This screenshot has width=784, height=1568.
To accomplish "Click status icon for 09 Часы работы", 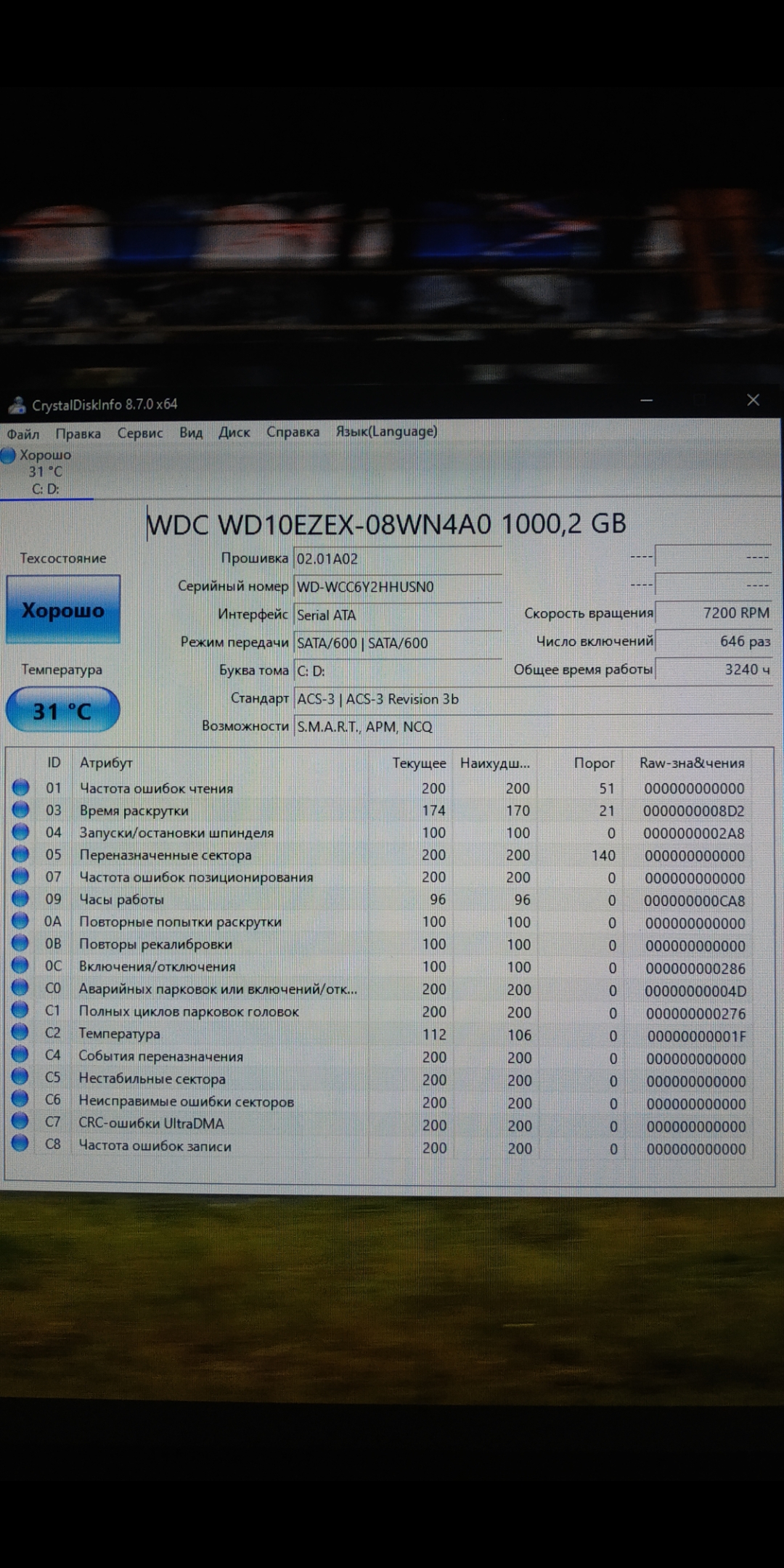I will 20,898.
